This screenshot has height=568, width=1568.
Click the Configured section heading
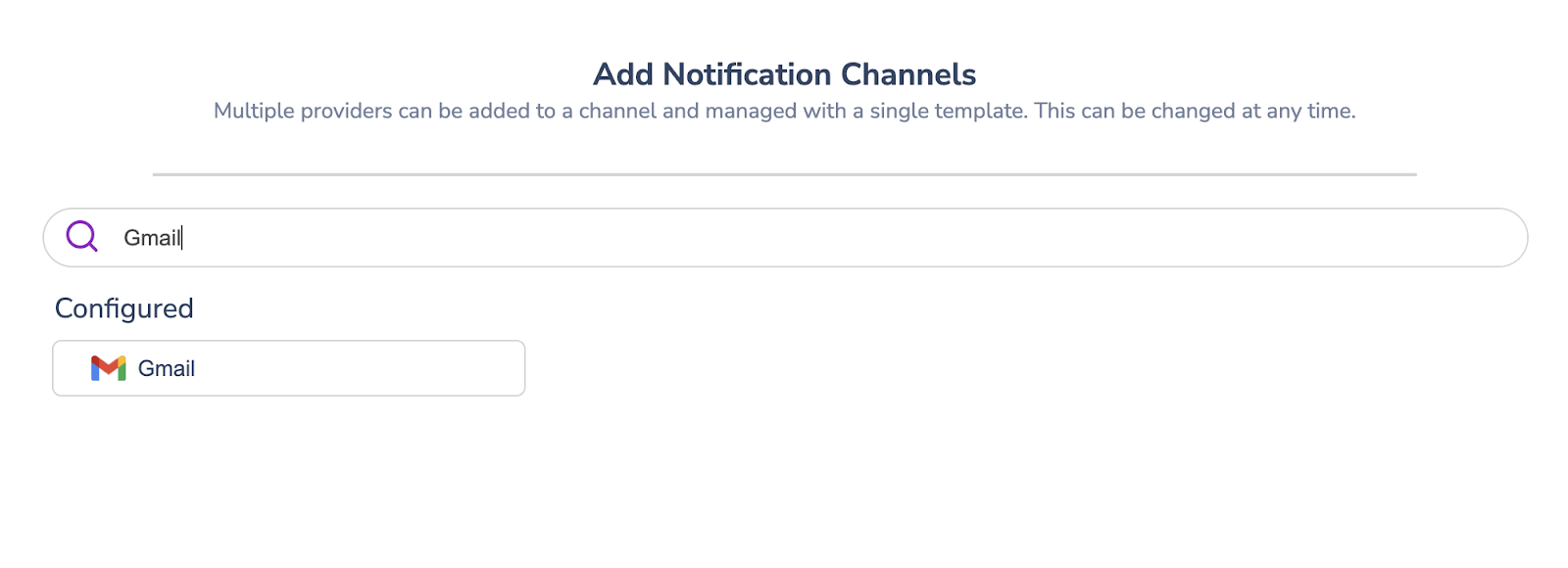tap(124, 308)
